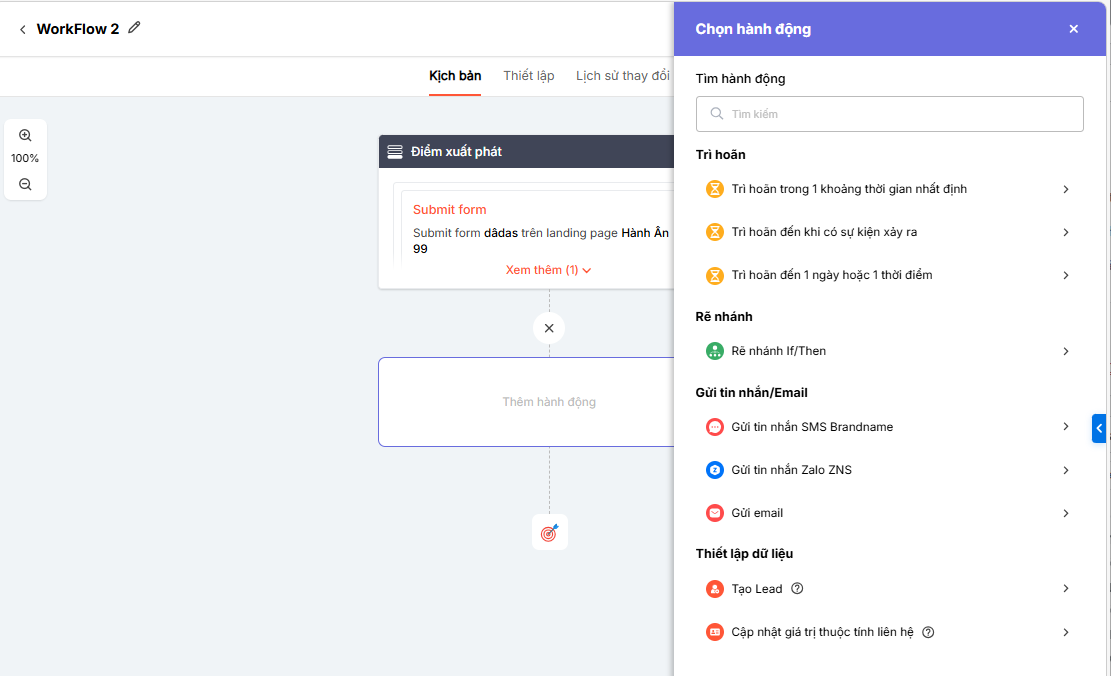This screenshot has width=1111, height=676.
Task: Click the pencil icon to rename WorkFlow 2
Action: [135, 28]
